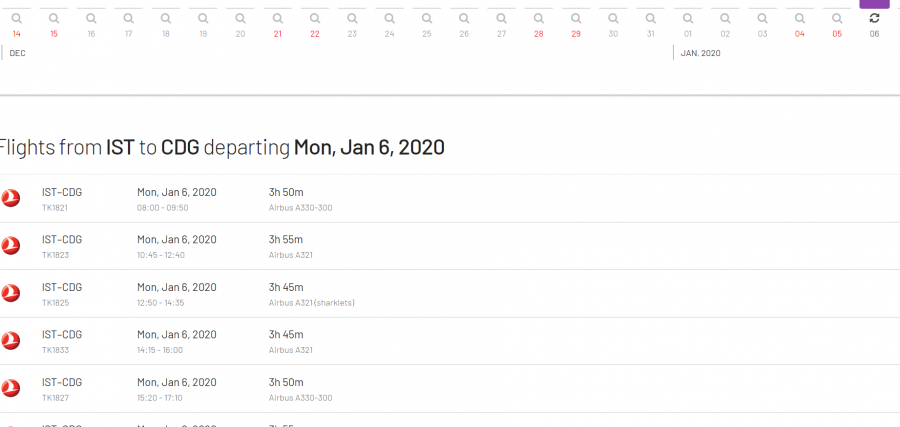
Task: Click the magnifier above January 01
Action: (x=688, y=18)
